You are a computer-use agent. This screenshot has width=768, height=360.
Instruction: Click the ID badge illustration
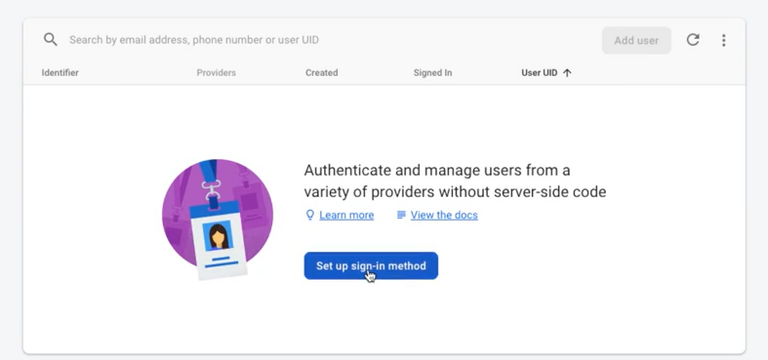[x=217, y=219]
